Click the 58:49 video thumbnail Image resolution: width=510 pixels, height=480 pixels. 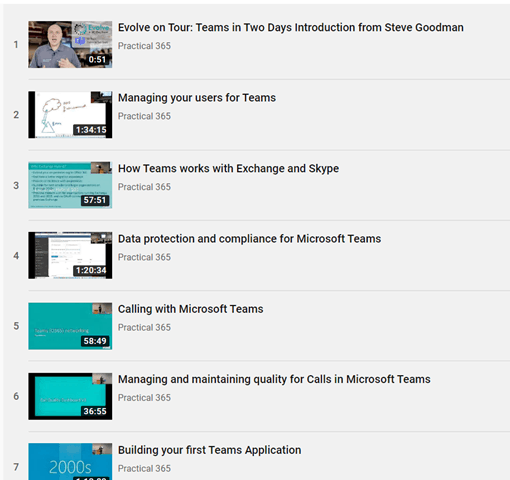pyautogui.click(x=70, y=326)
